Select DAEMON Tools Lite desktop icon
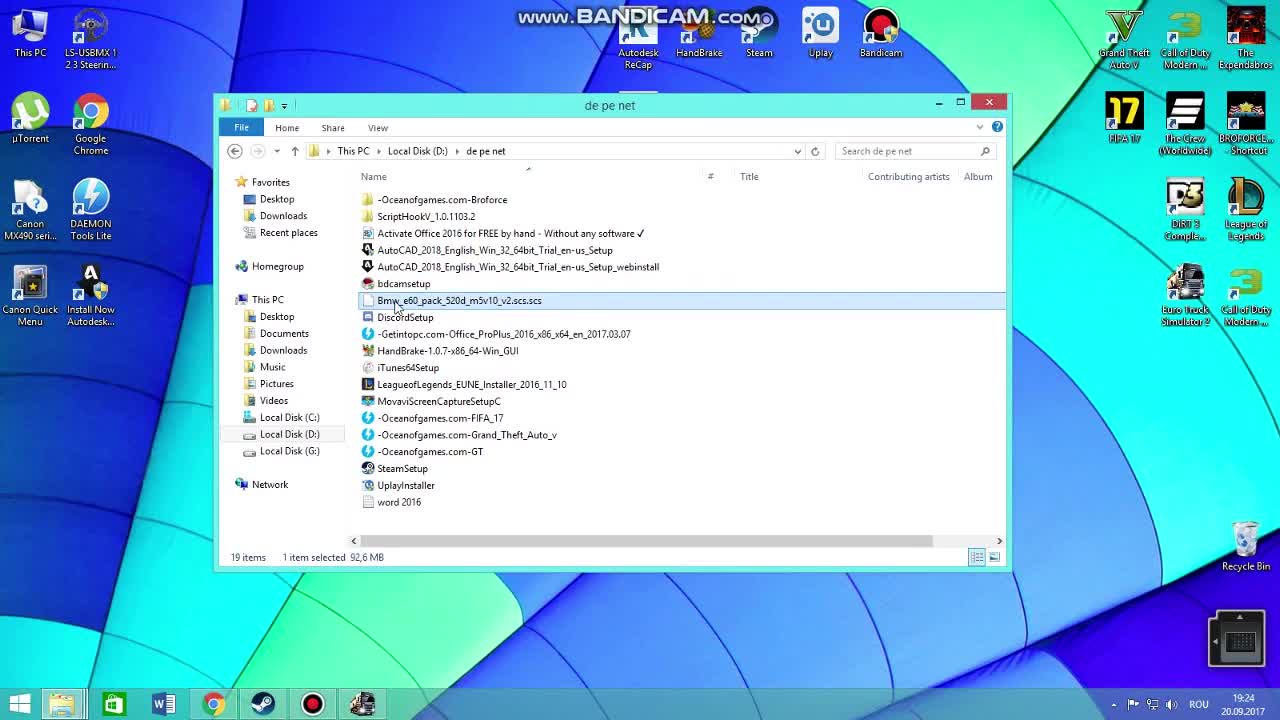 [x=90, y=210]
